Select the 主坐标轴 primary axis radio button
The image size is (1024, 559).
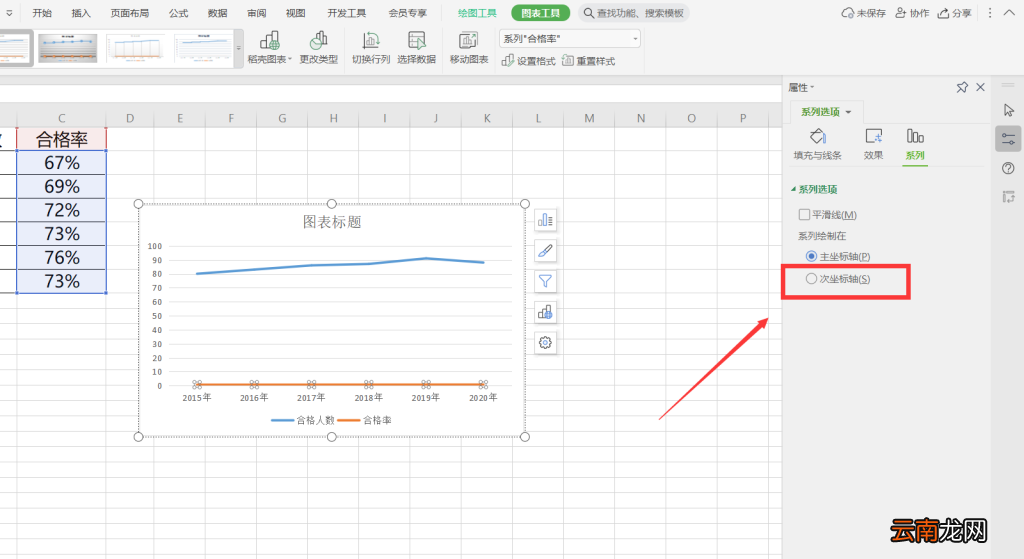click(x=811, y=256)
